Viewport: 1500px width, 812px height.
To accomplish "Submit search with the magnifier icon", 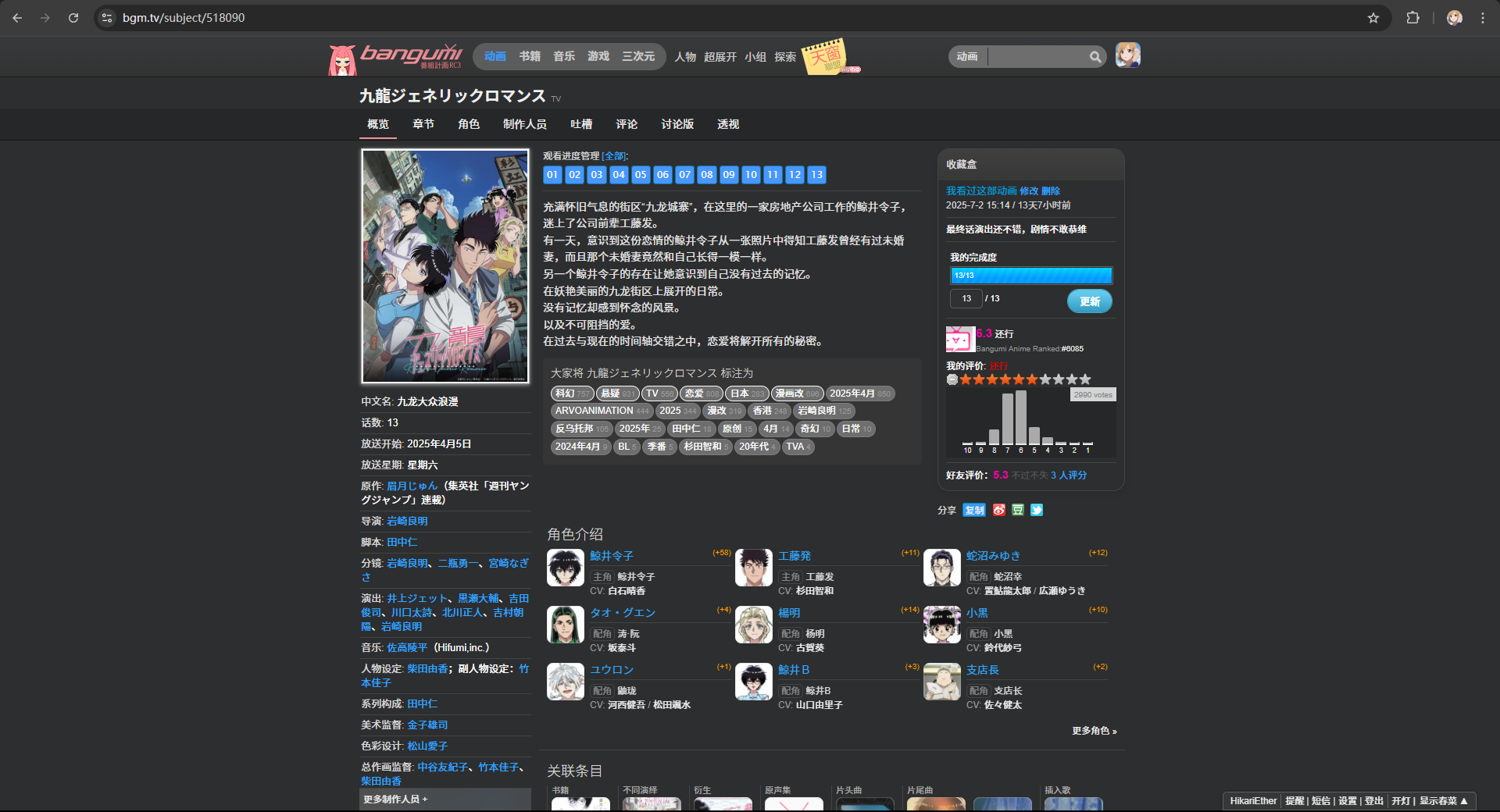I will [x=1095, y=56].
